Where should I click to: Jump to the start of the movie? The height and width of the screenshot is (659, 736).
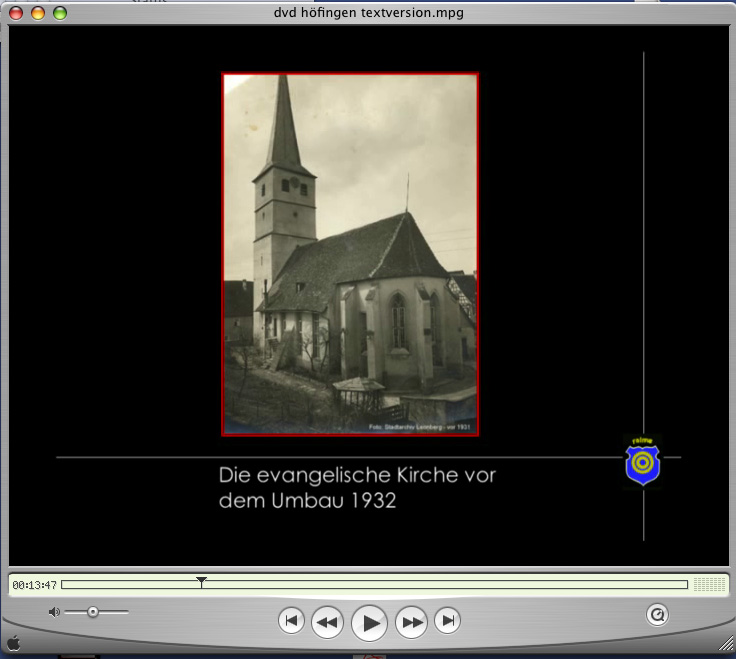click(x=291, y=621)
